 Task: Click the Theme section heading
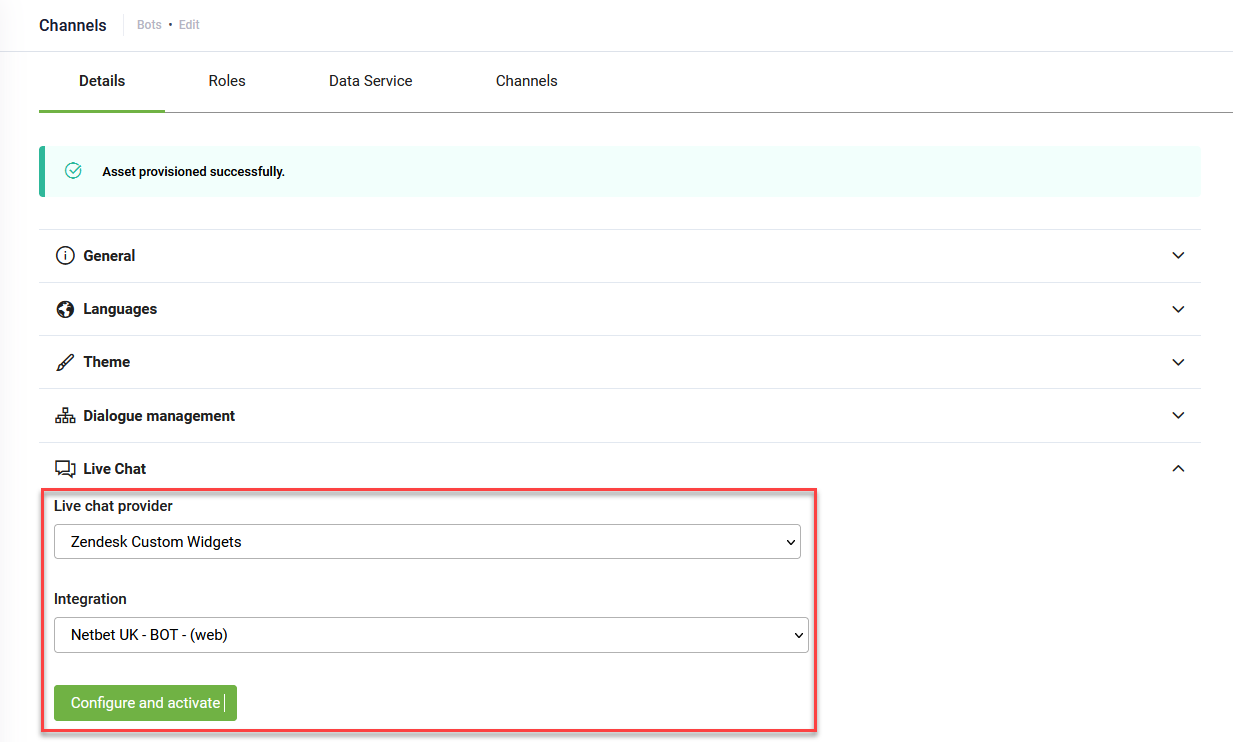[107, 362]
